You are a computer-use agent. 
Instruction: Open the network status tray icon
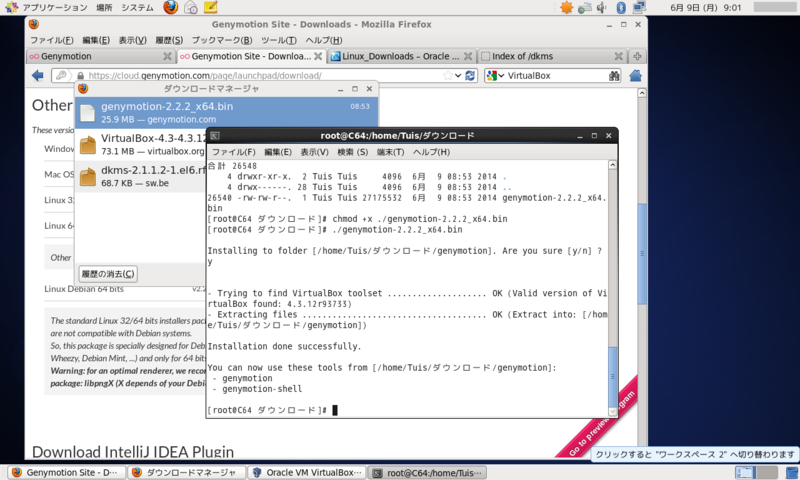pyautogui.click(x=585, y=7)
